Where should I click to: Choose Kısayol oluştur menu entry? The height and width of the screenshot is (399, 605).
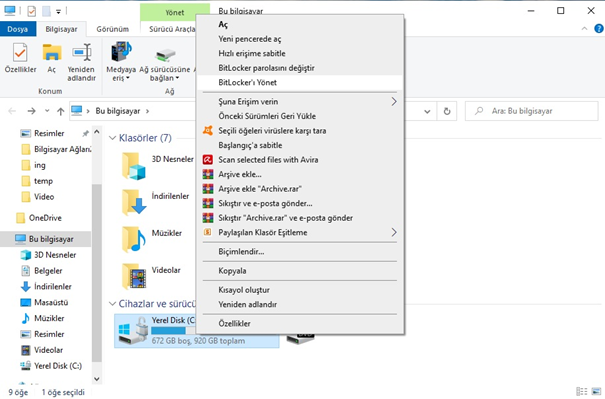pyautogui.click(x=300, y=290)
